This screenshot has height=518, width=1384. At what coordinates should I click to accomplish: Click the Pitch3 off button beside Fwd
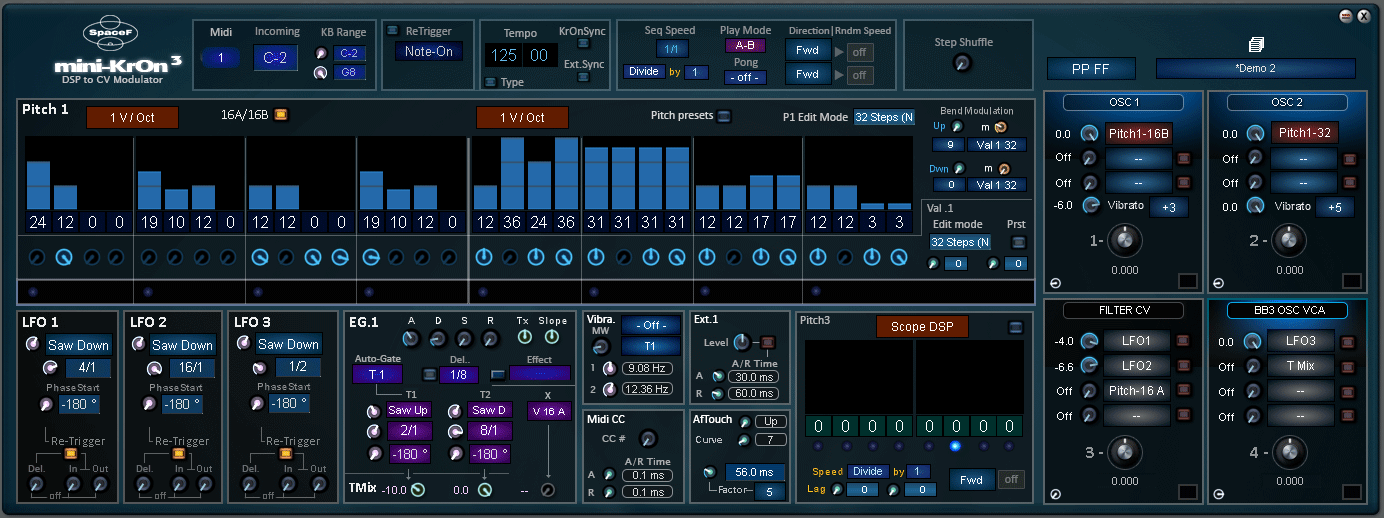tap(1010, 480)
